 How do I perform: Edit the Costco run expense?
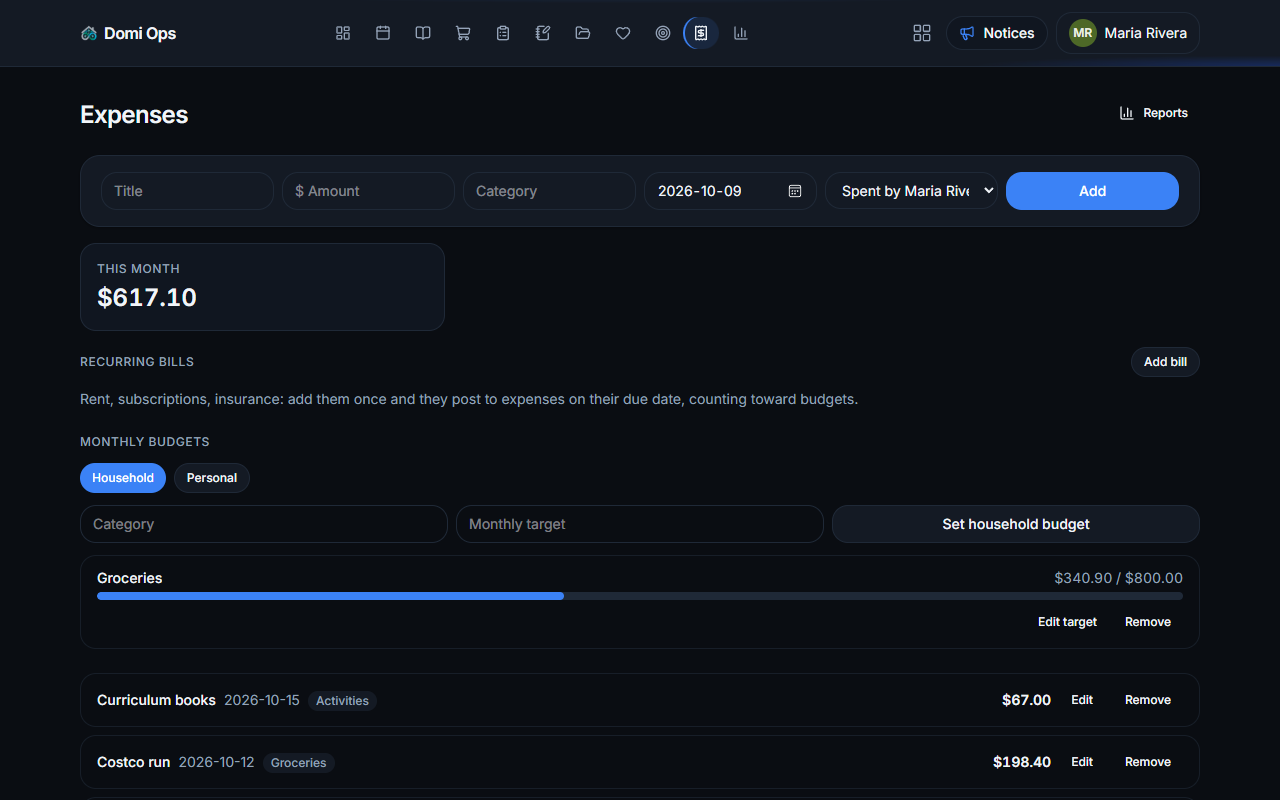(x=1082, y=762)
